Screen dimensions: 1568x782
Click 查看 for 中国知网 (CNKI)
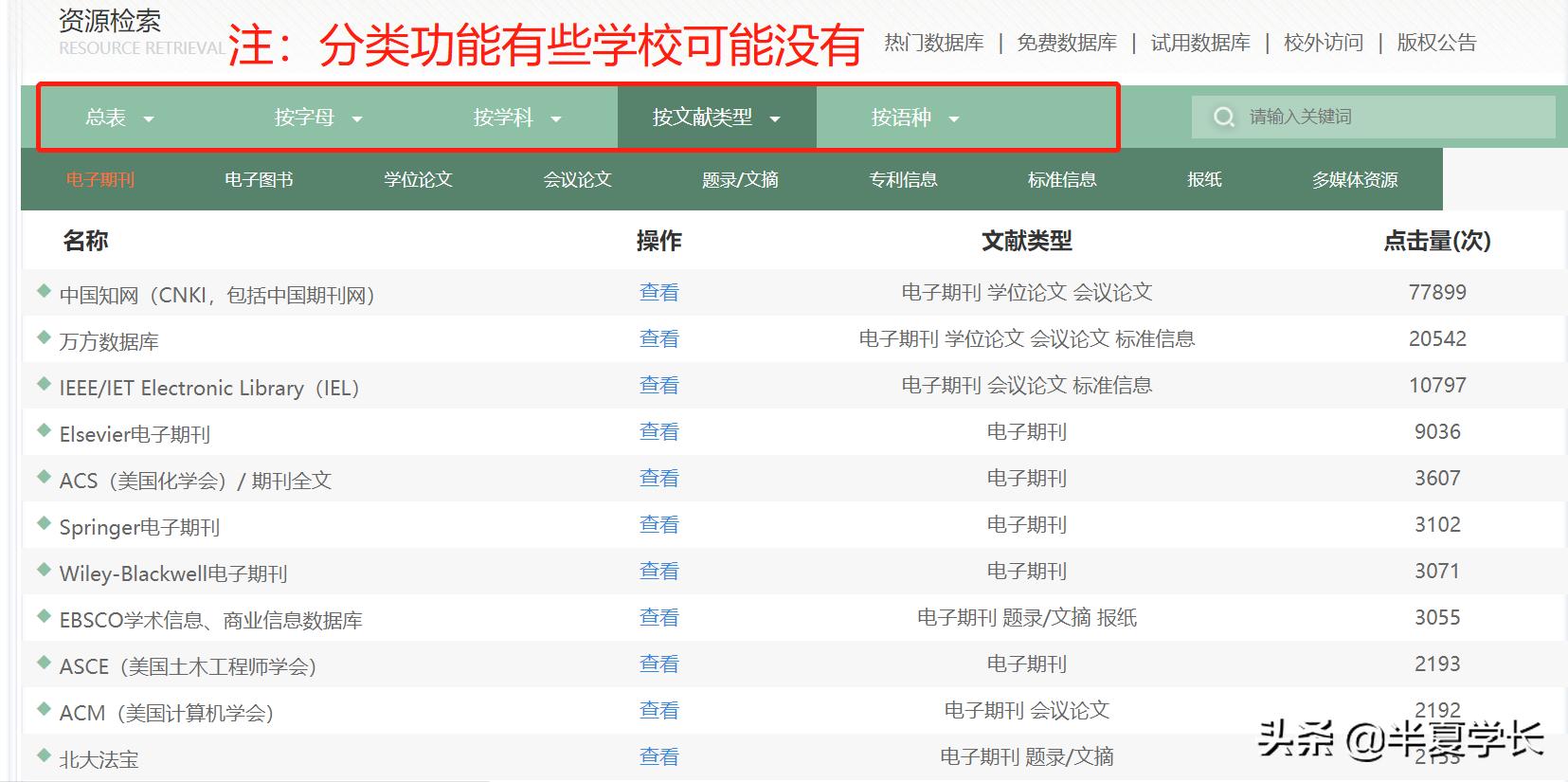659,293
